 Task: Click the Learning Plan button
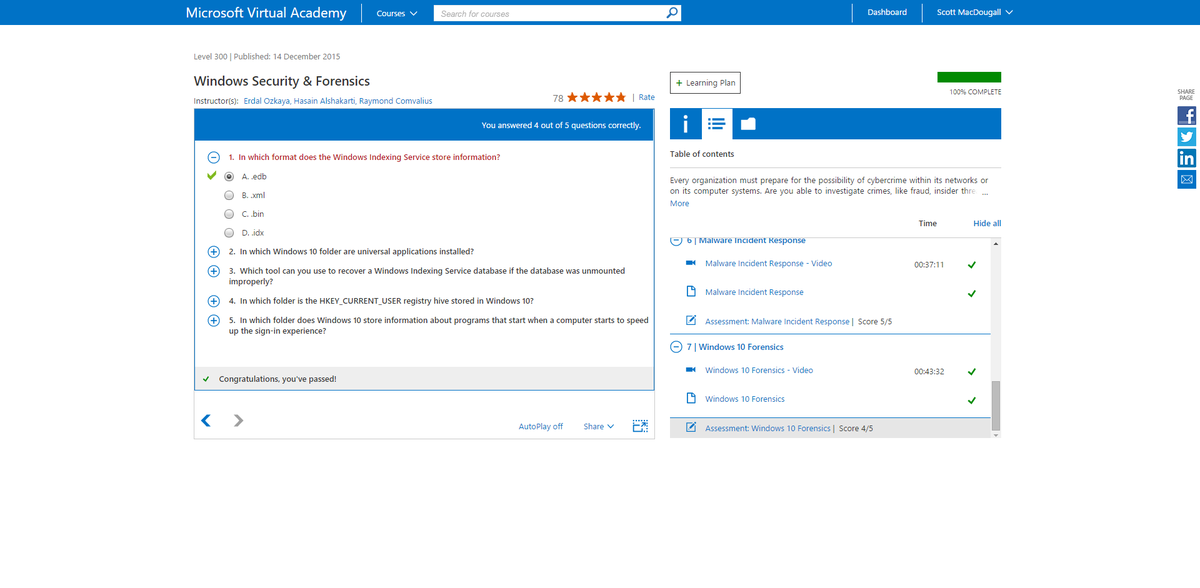coord(705,83)
